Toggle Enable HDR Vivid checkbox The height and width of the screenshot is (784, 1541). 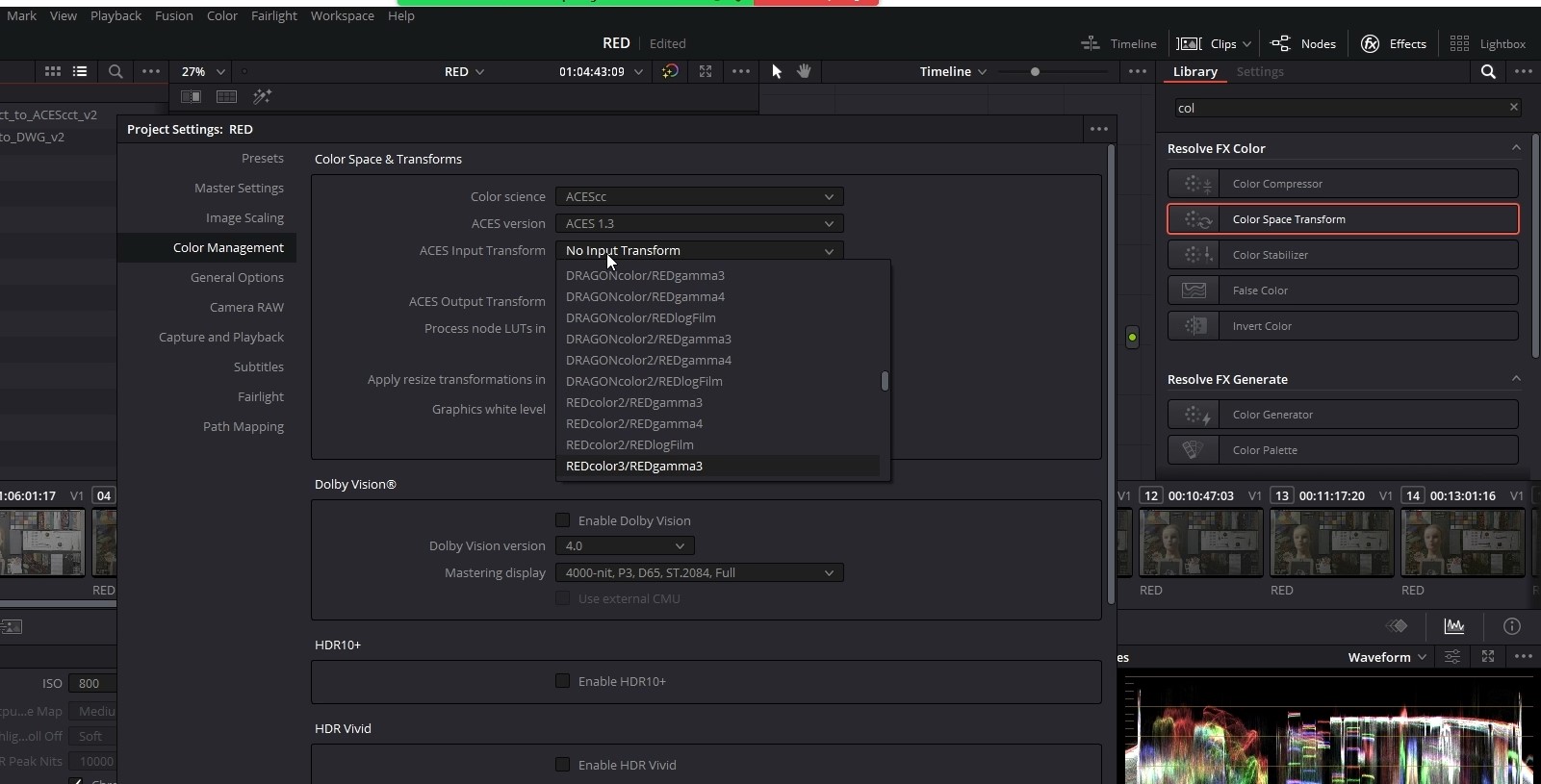click(563, 765)
